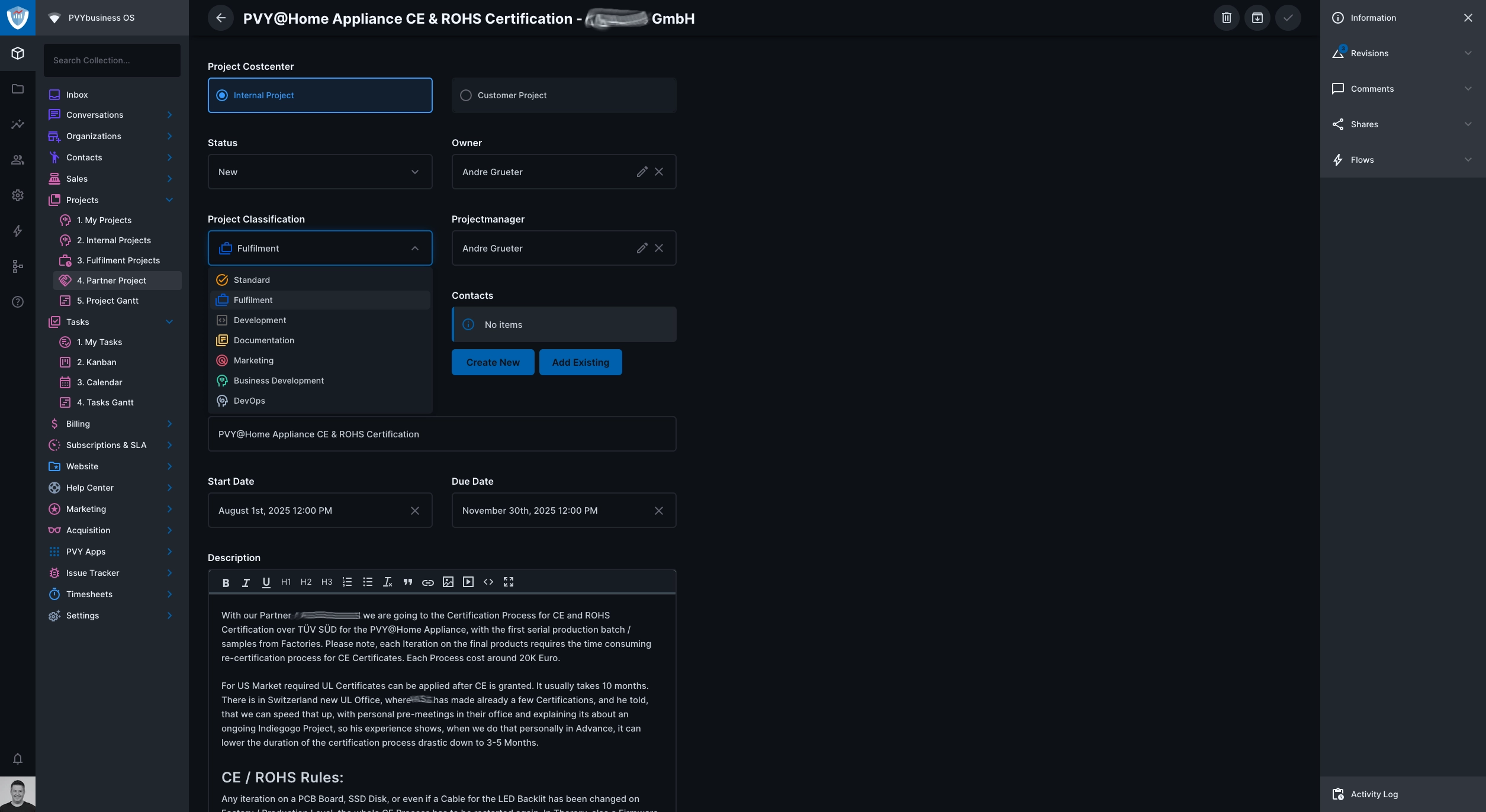1486x812 pixels.
Task: Open 2. Kanban tasks view
Action: coord(117,362)
